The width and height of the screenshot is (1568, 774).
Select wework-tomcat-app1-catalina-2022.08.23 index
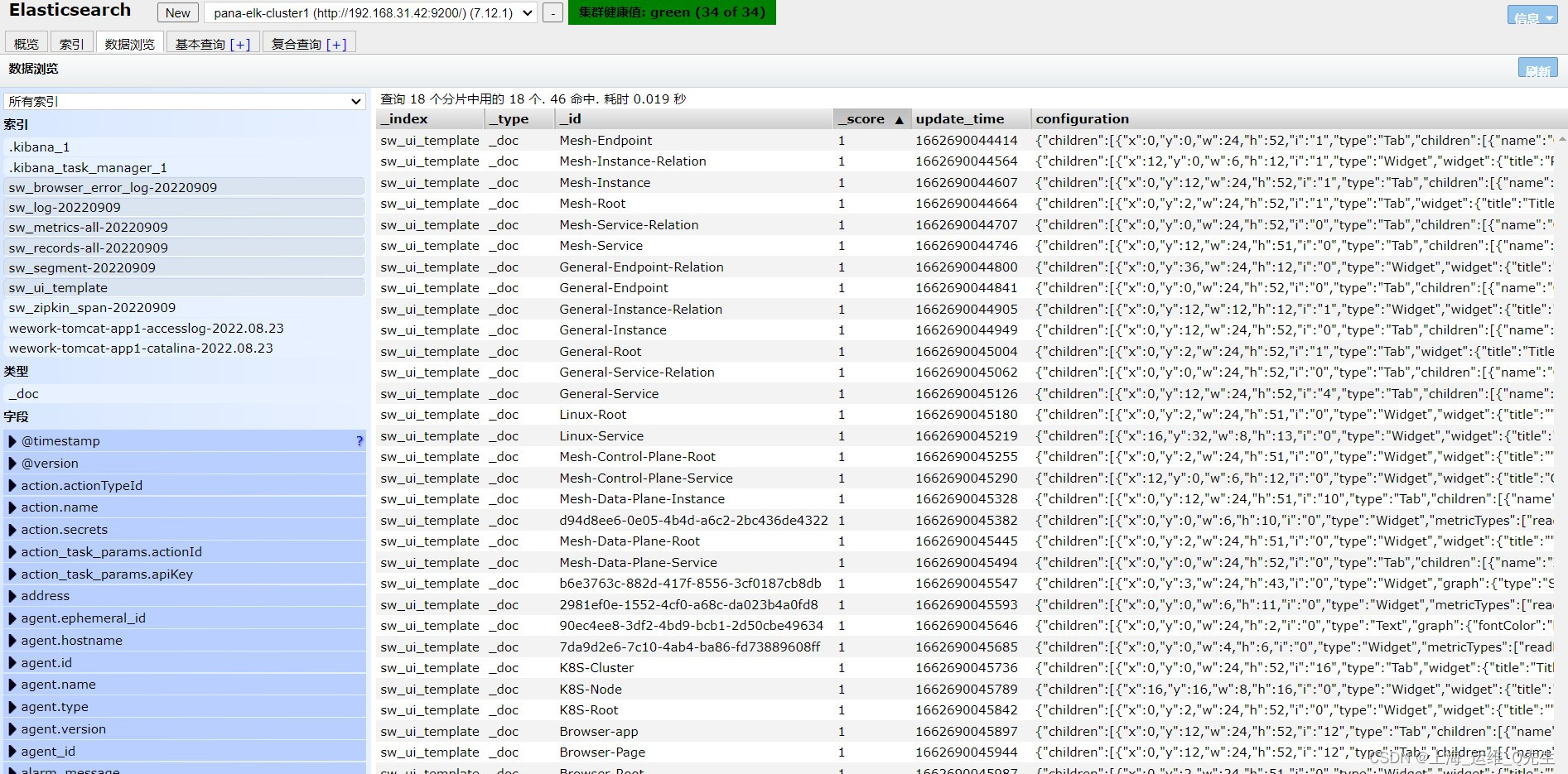point(184,348)
